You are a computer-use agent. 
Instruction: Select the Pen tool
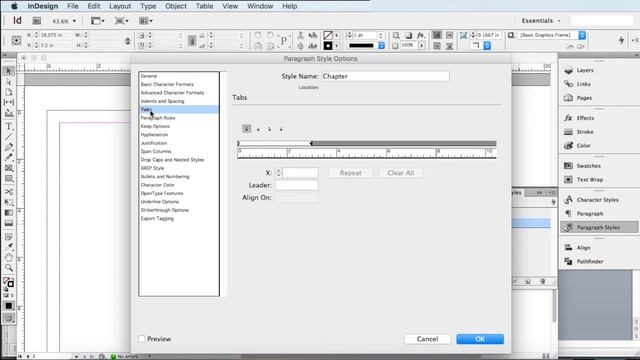click(x=9, y=147)
